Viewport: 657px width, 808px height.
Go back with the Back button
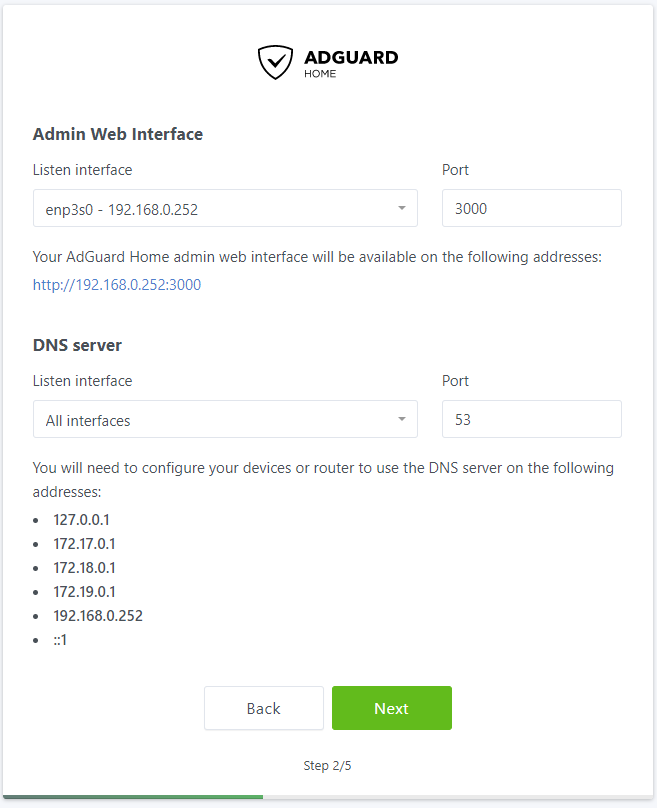tap(264, 708)
